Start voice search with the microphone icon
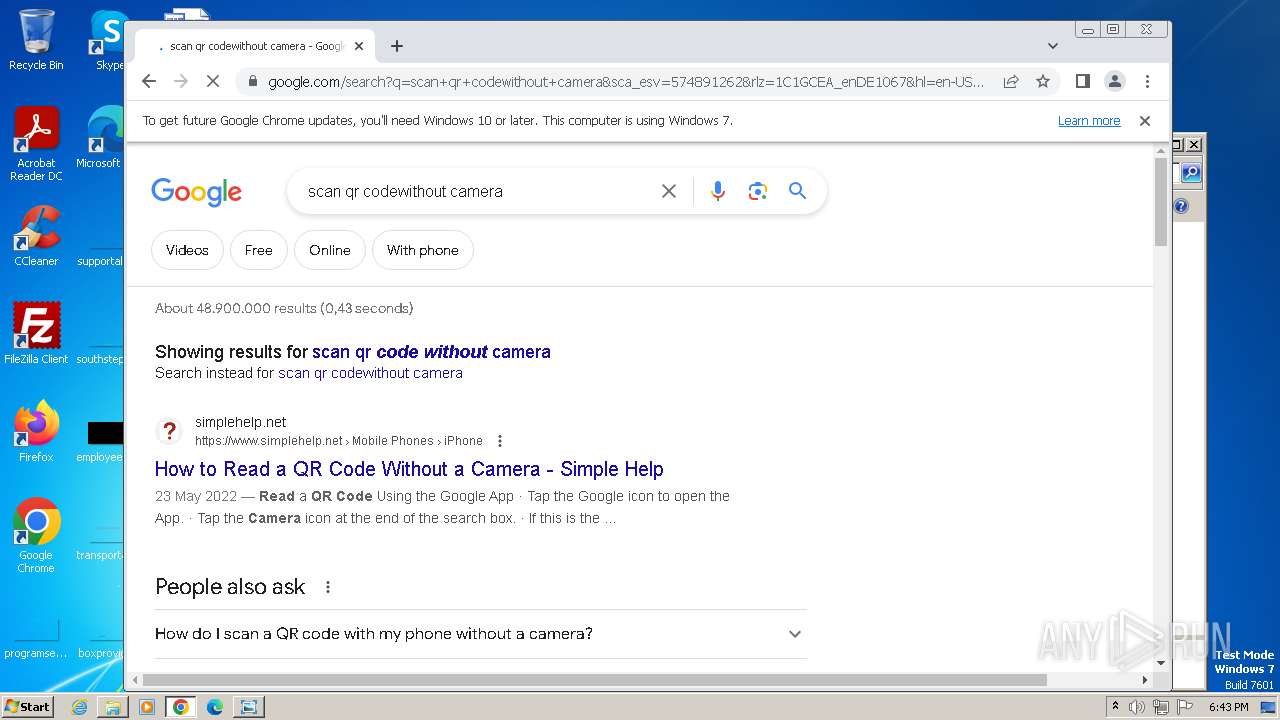Image resolution: width=1280 pixels, height=720 pixels. pos(717,191)
